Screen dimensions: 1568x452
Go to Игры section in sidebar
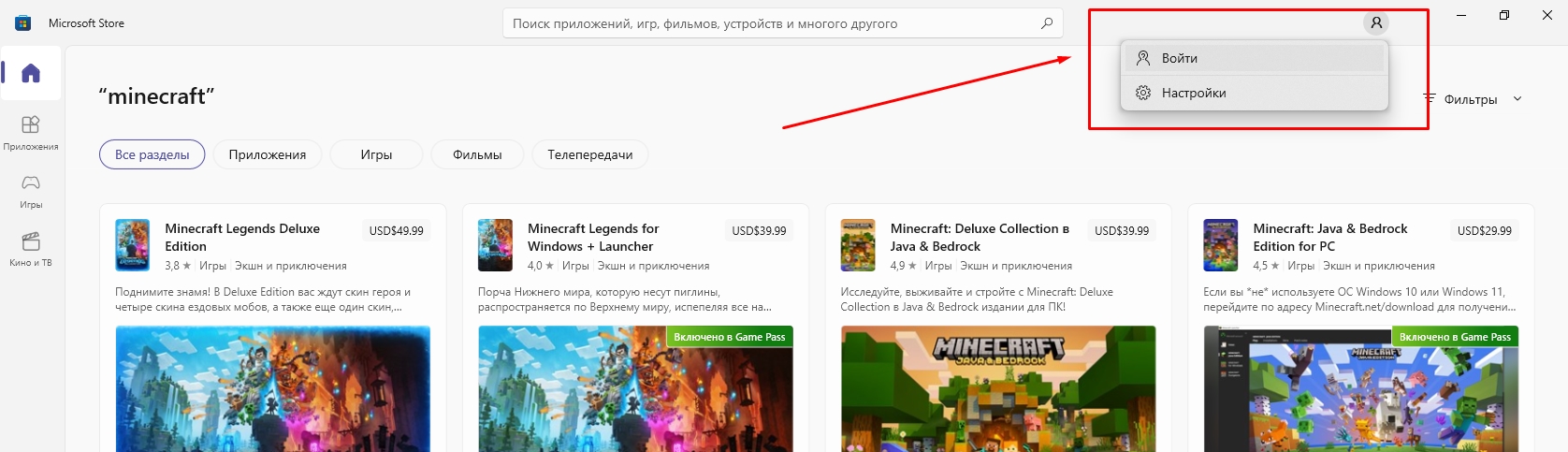coord(31,190)
